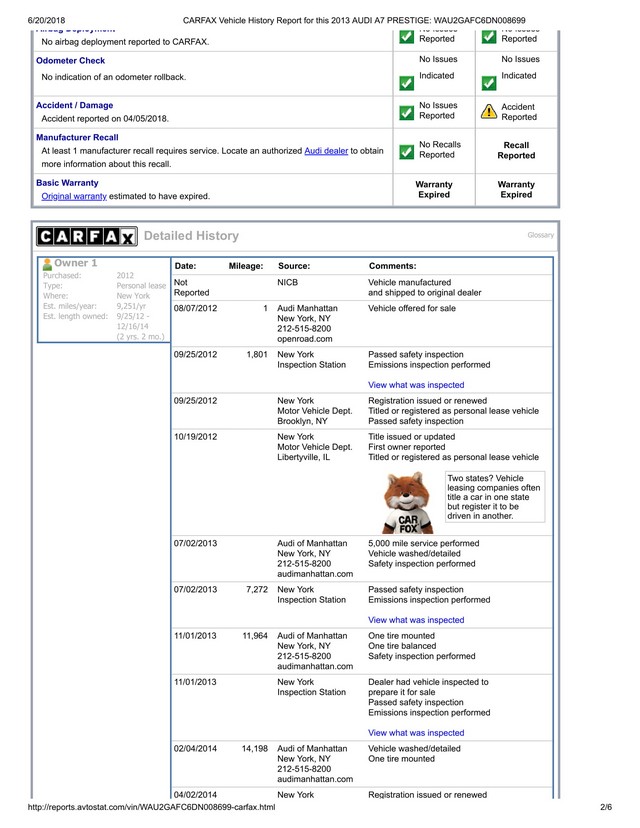Click the Car Fox mascot image
Screen dimensions: 640x828
[407, 503]
